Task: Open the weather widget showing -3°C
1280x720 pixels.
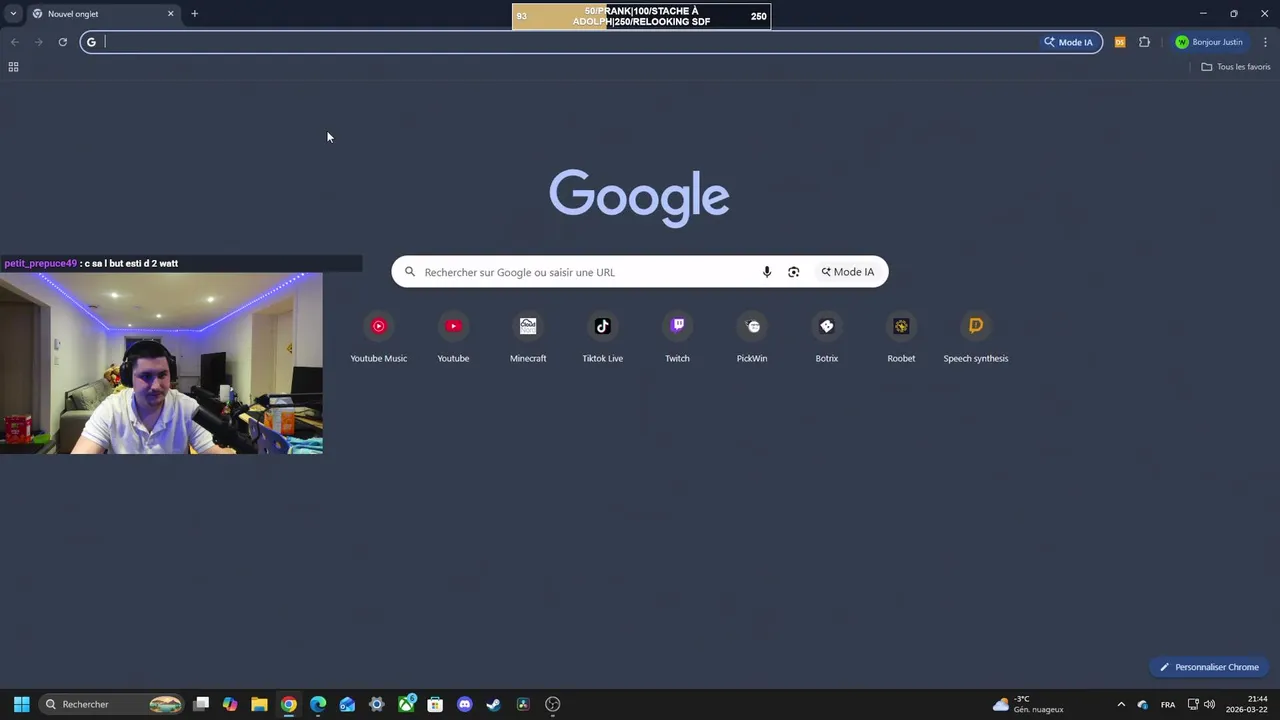Action: click(x=1028, y=704)
